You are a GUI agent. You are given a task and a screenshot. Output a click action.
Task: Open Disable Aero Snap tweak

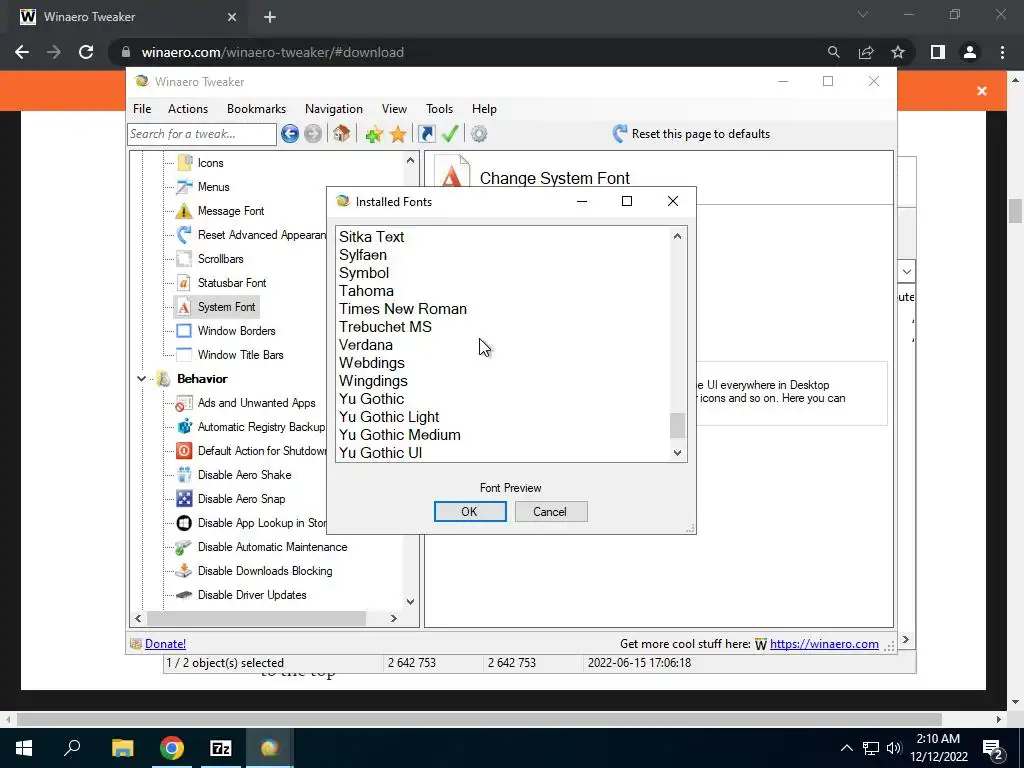coord(242,499)
